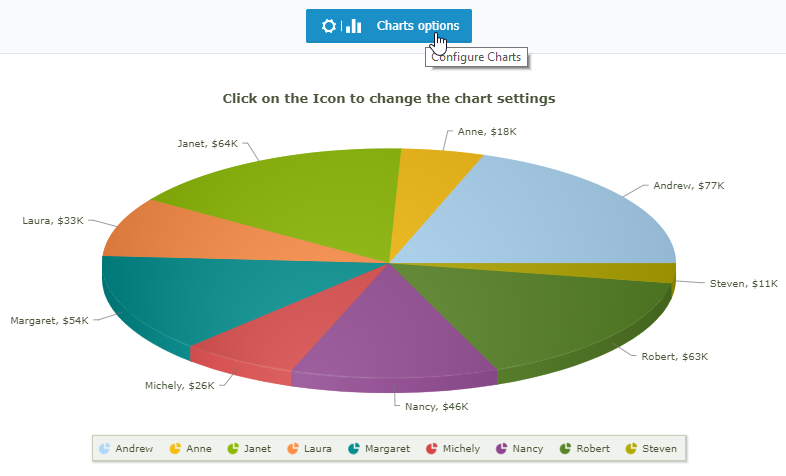The image size is (786, 476).
Task: Click Andrew's light blue legend pie icon
Action: coord(104,448)
